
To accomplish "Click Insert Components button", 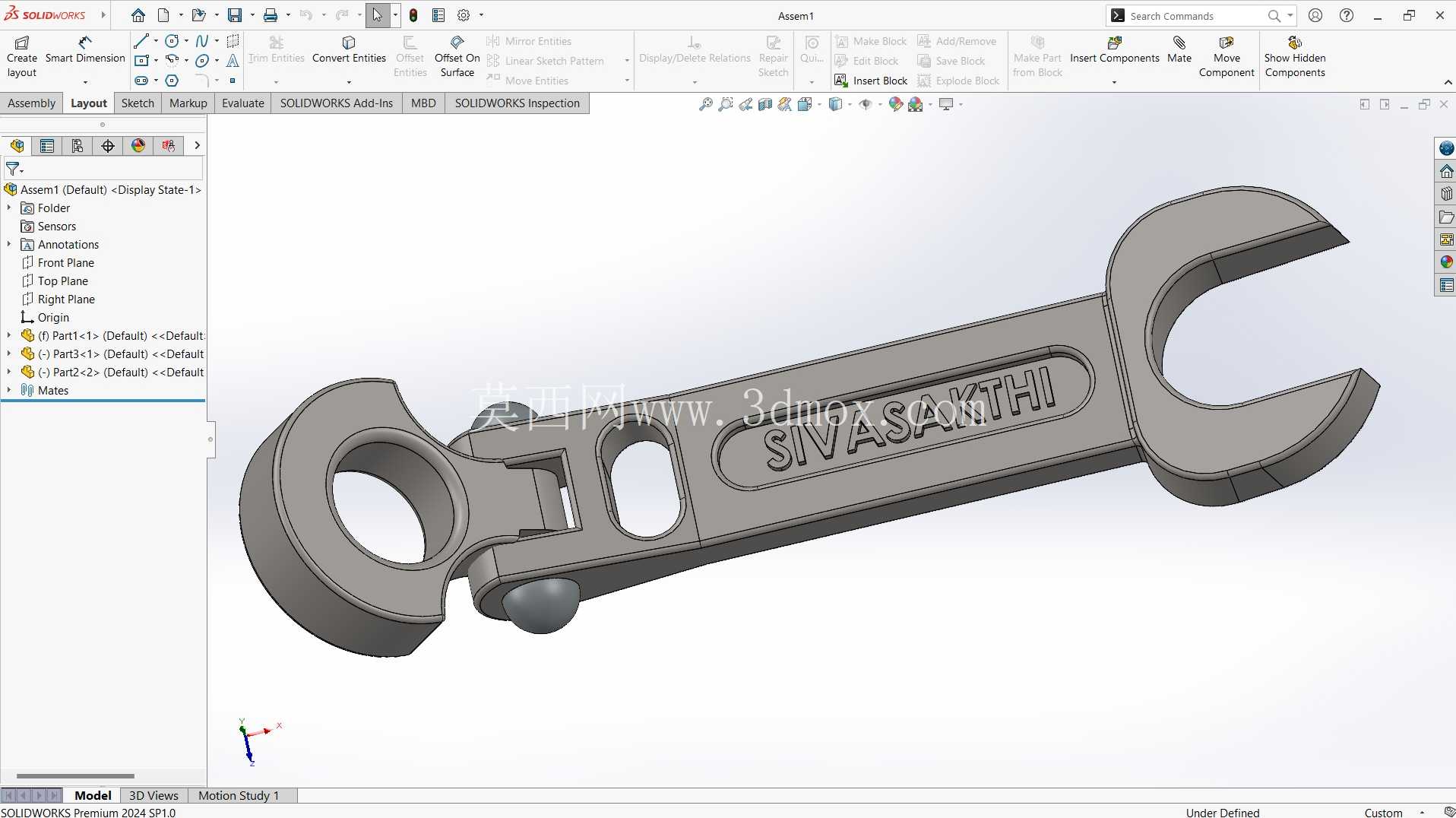I will pyautogui.click(x=1114, y=50).
